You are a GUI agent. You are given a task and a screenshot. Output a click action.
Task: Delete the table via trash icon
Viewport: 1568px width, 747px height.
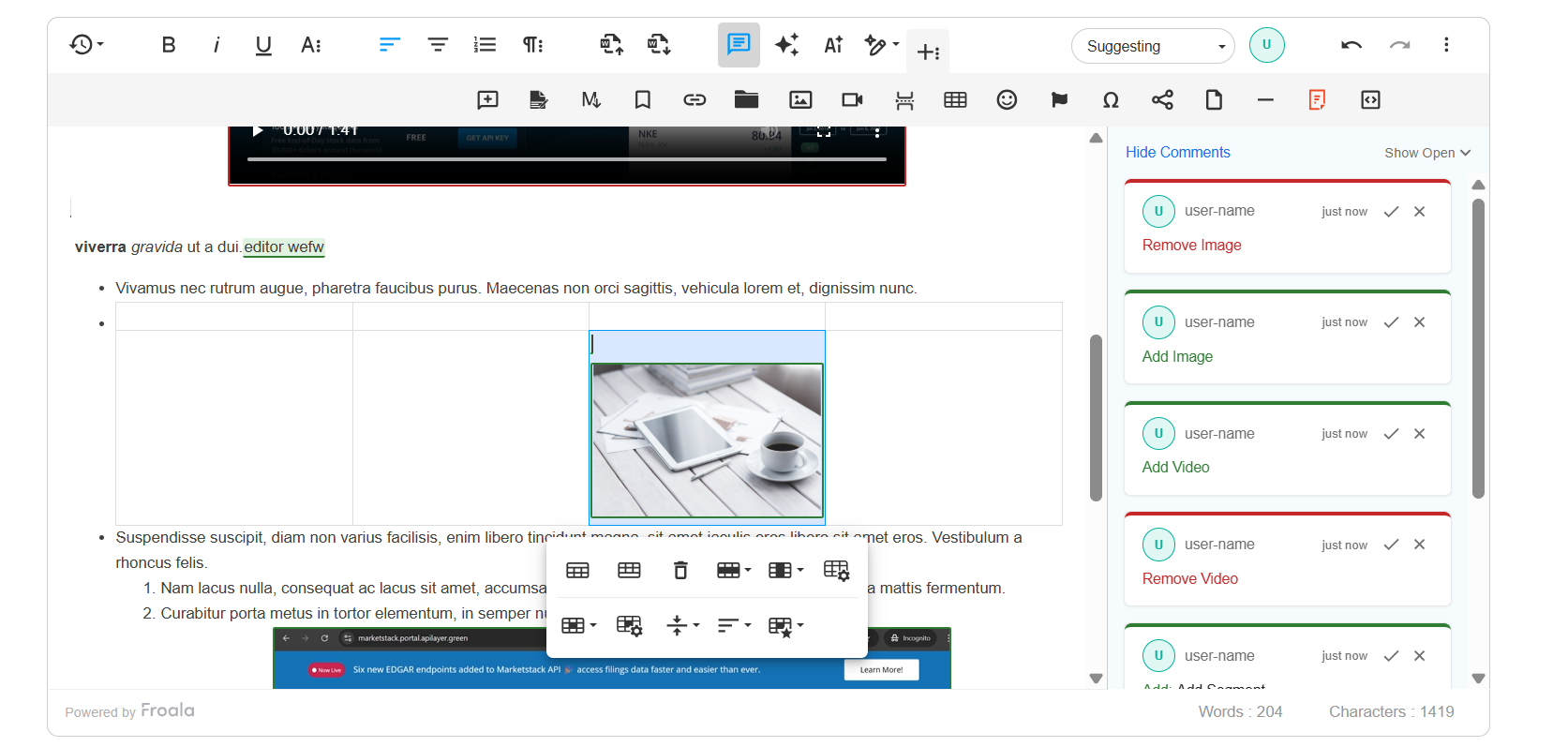click(x=680, y=571)
